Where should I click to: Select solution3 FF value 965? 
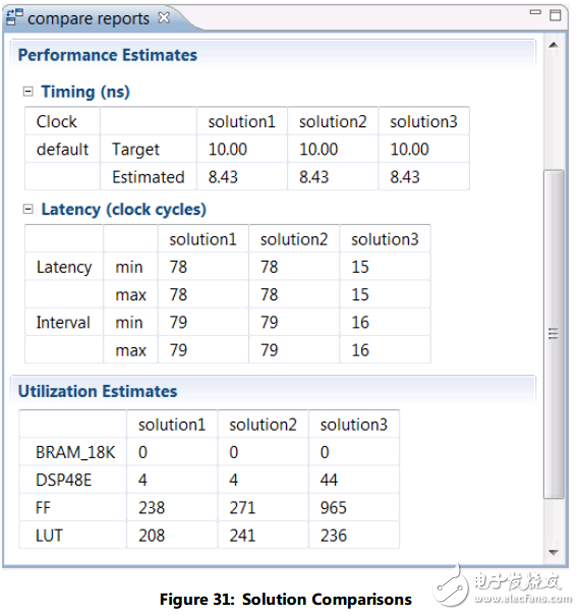click(x=333, y=508)
